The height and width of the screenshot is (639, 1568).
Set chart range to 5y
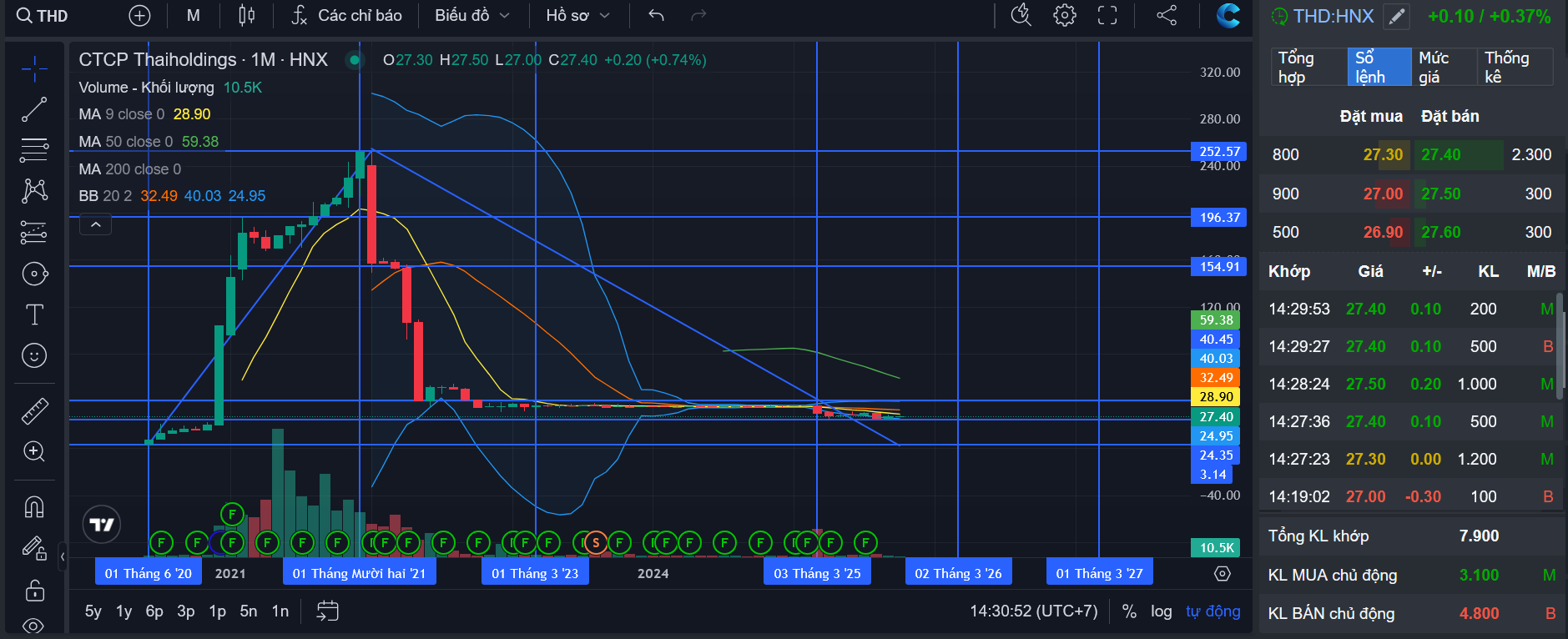click(x=93, y=611)
